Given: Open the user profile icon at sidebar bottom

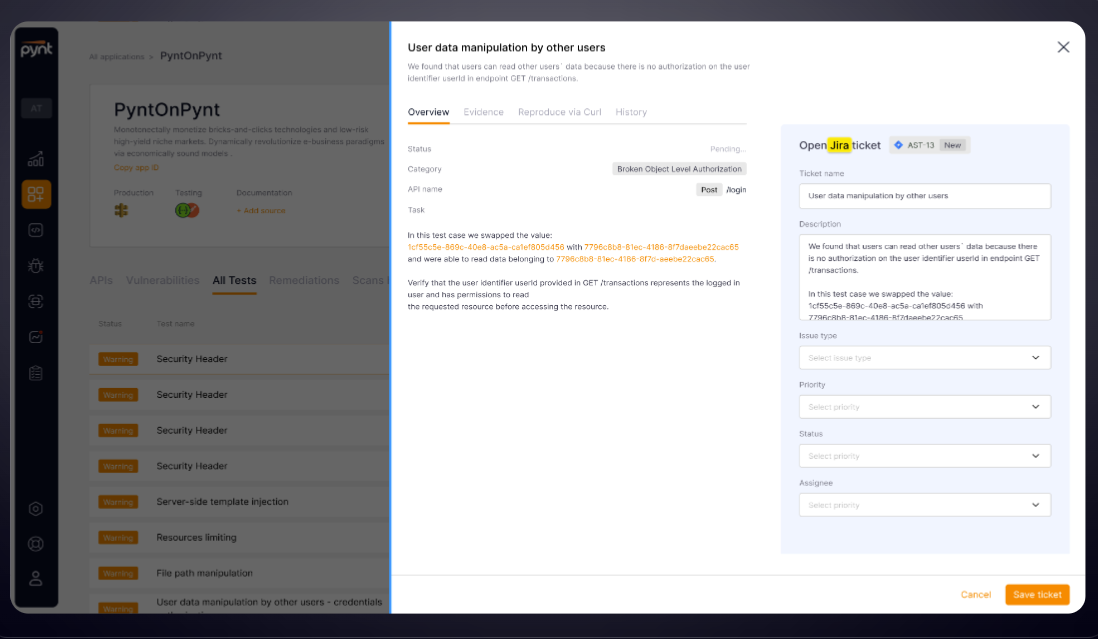Looking at the screenshot, I should pyautogui.click(x=36, y=577).
